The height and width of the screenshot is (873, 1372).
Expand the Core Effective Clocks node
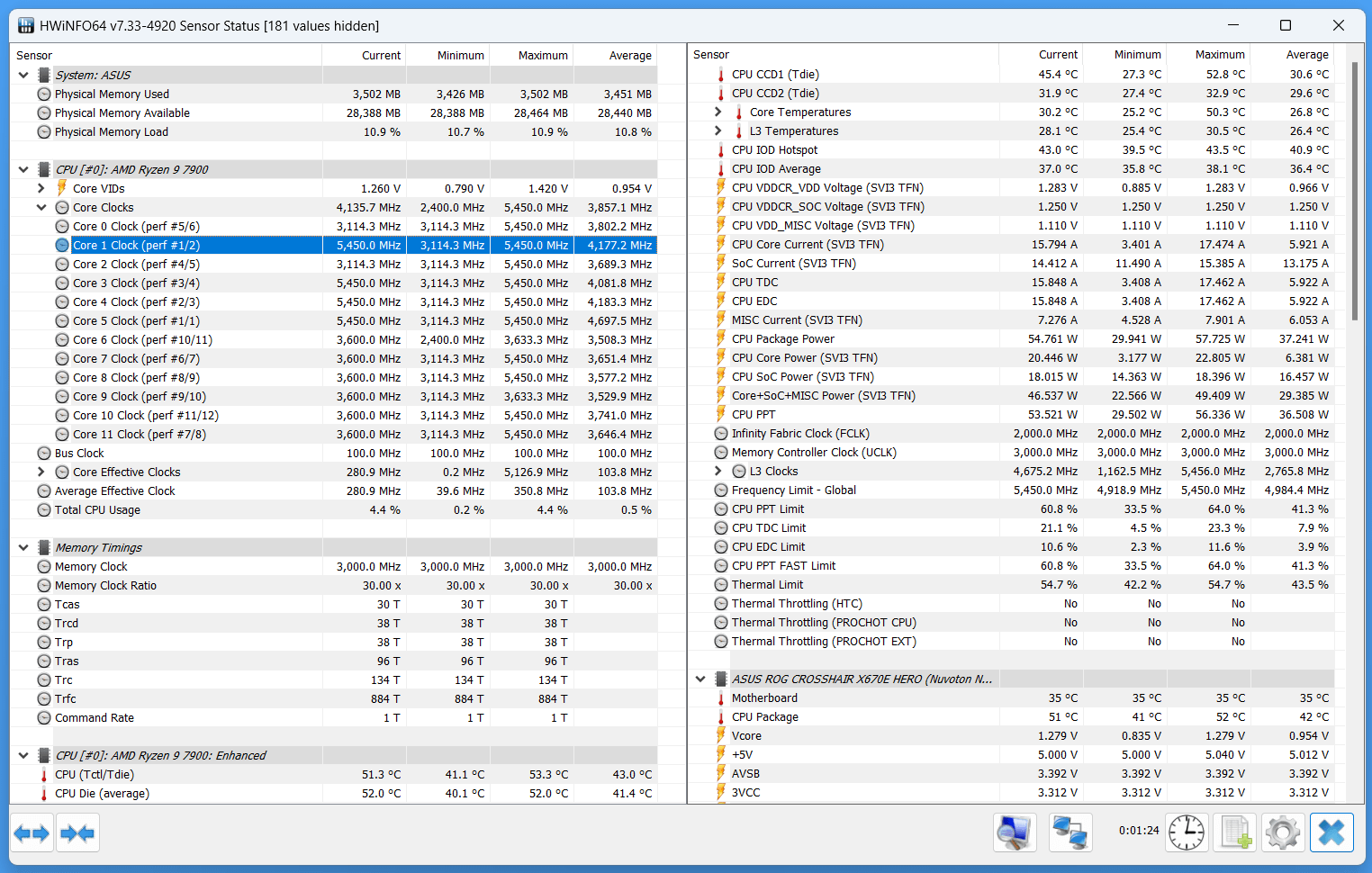pos(41,472)
